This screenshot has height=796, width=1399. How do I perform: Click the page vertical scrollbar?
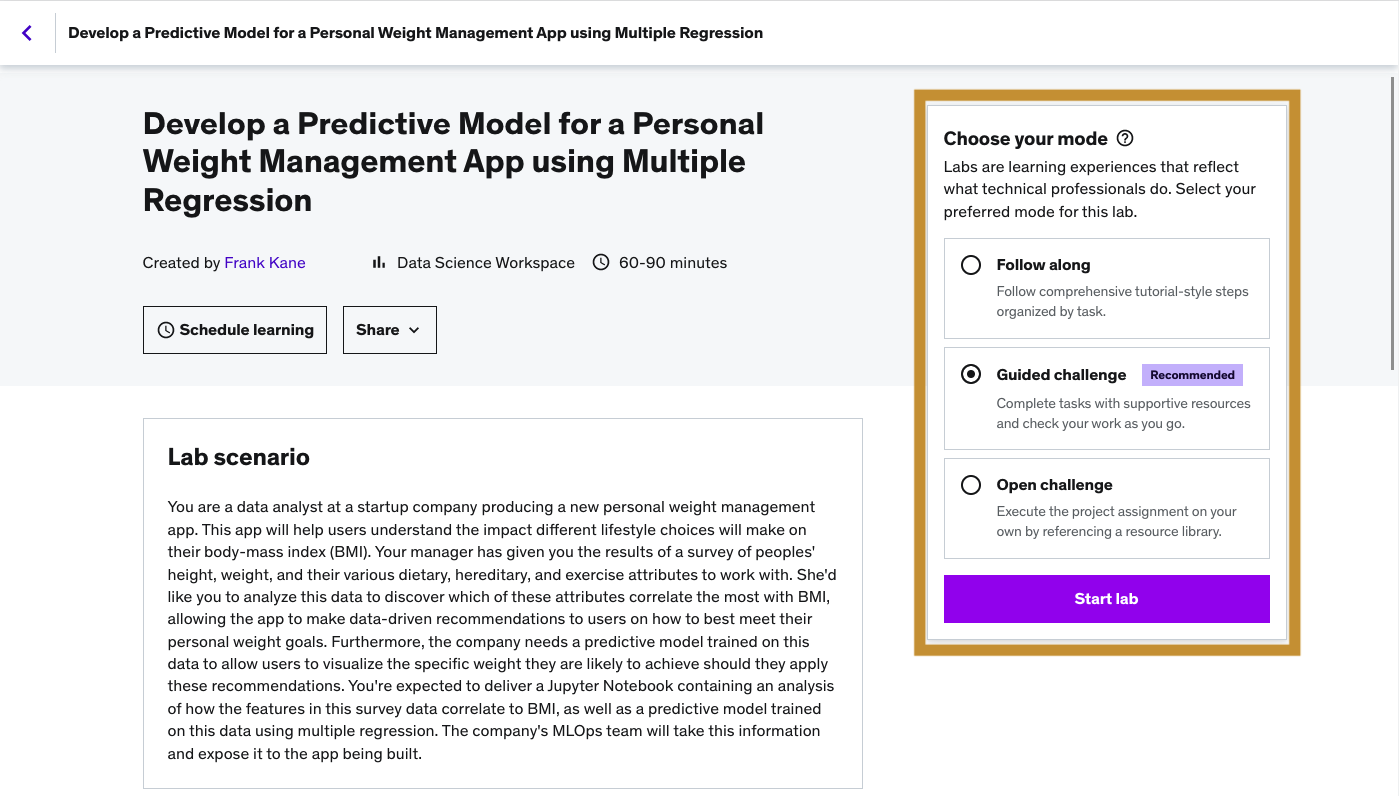point(1393,220)
